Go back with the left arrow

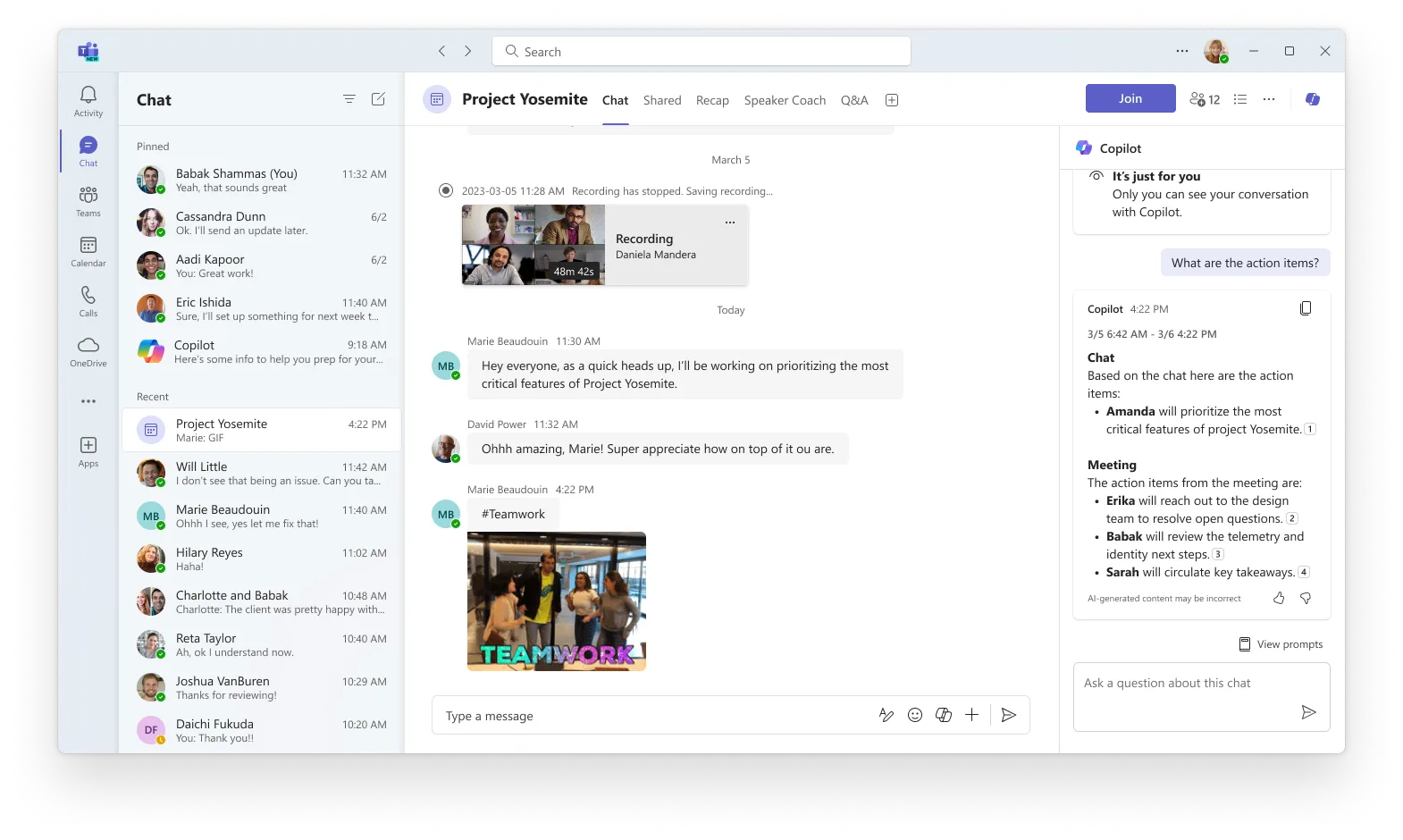441,51
